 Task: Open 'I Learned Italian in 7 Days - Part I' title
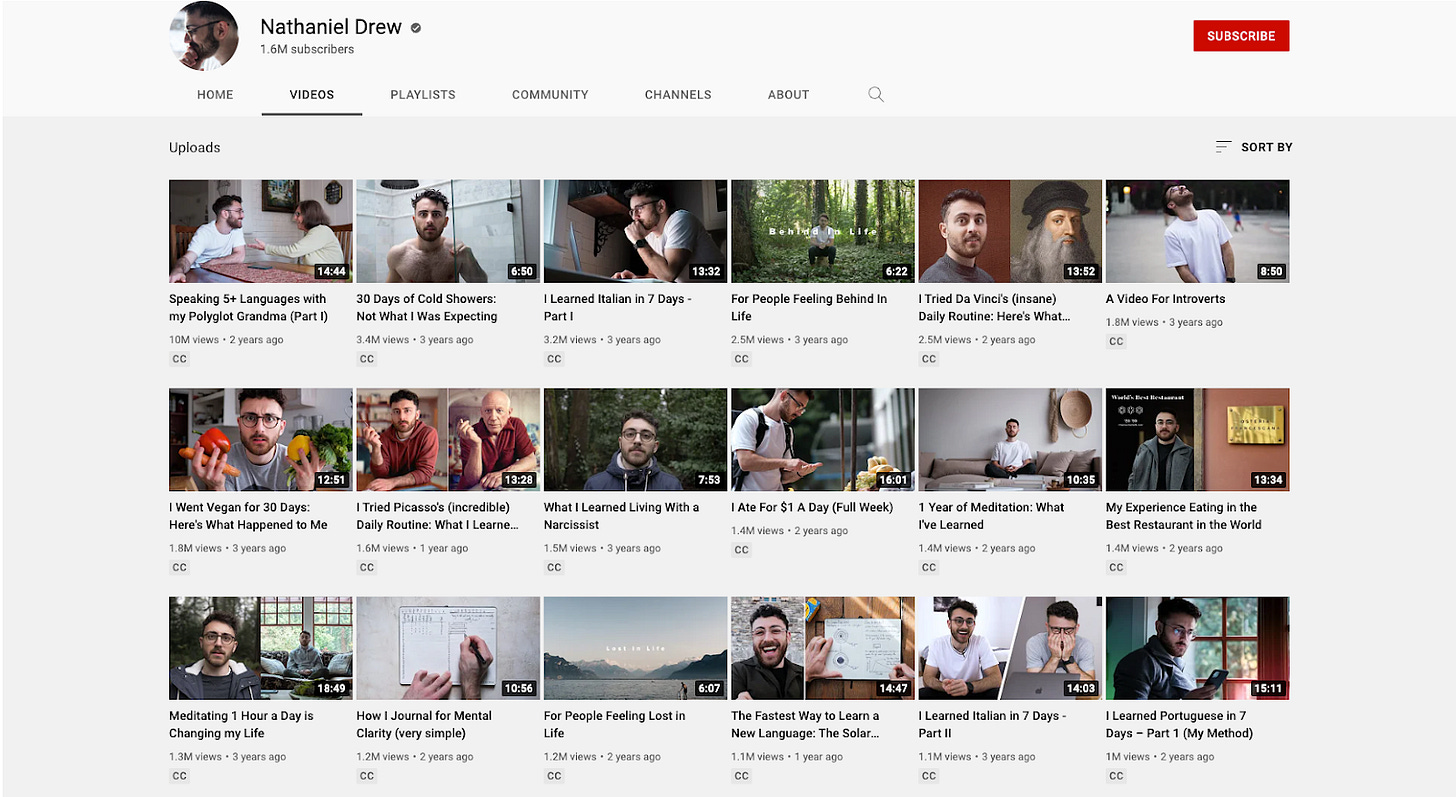[x=618, y=307]
